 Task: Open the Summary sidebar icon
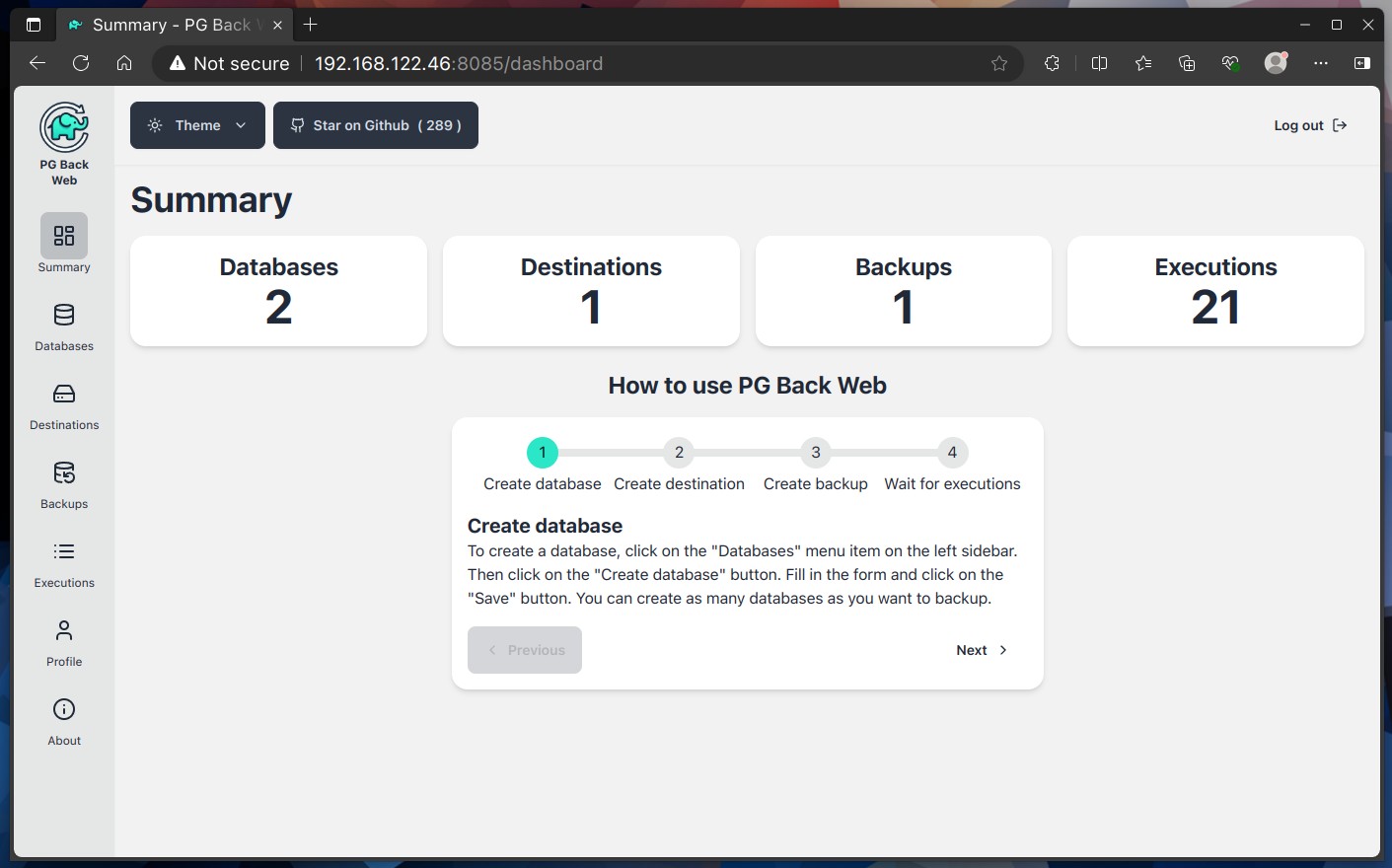tap(64, 236)
